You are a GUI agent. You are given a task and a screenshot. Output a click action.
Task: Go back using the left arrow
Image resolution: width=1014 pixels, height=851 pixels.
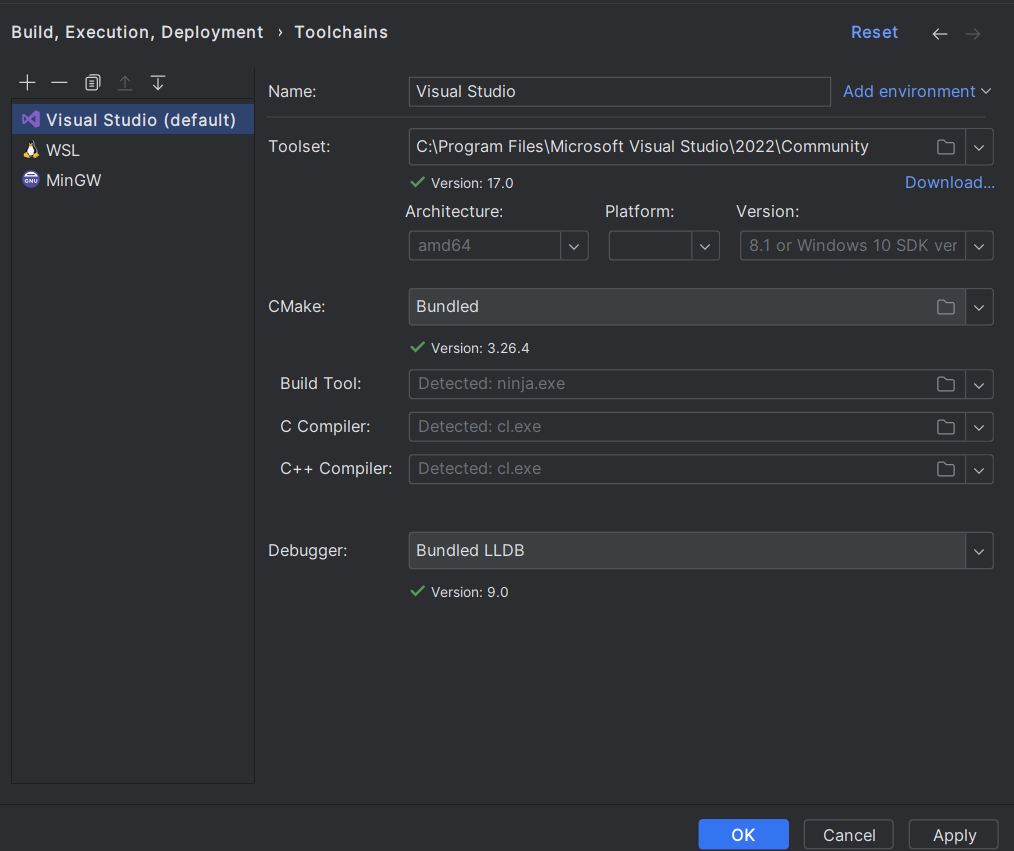(939, 34)
